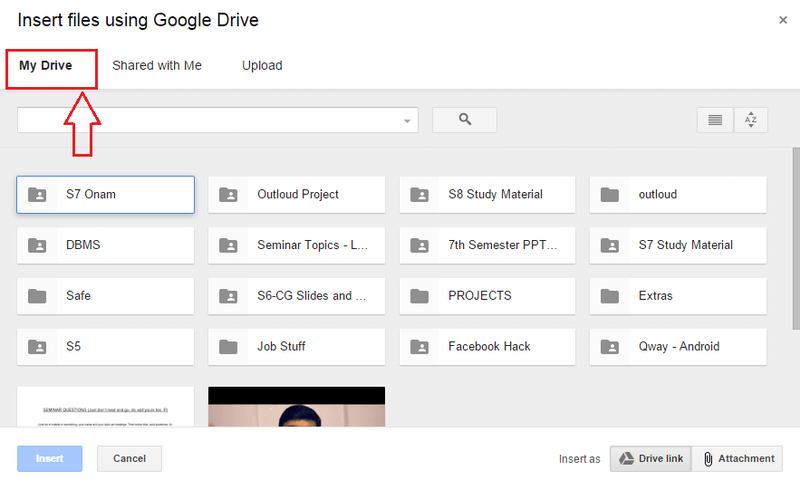This screenshot has width=800, height=490.
Task: Select the Seminar Topics folder icon
Action: tap(228, 245)
